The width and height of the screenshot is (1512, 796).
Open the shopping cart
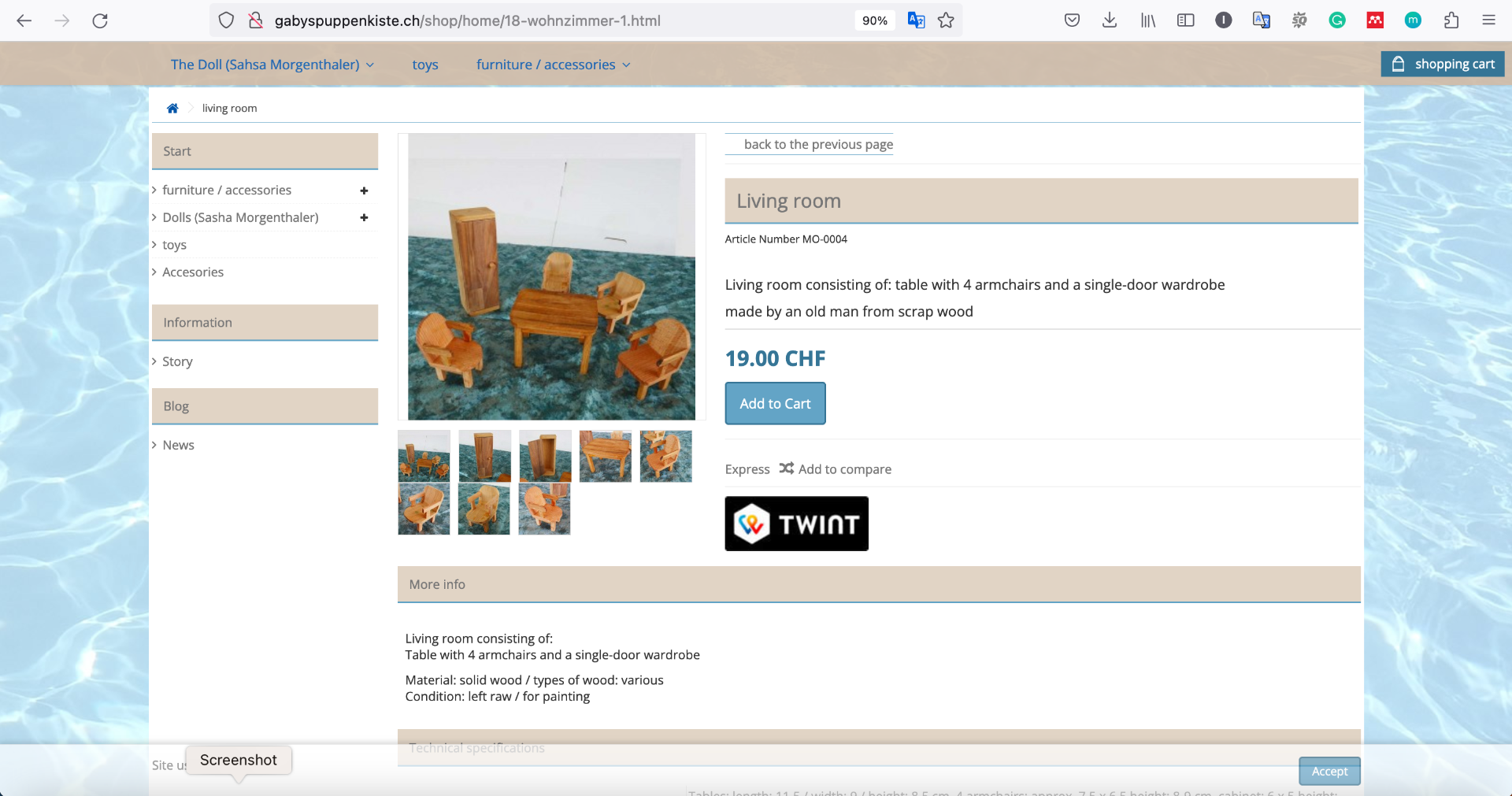point(1443,64)
